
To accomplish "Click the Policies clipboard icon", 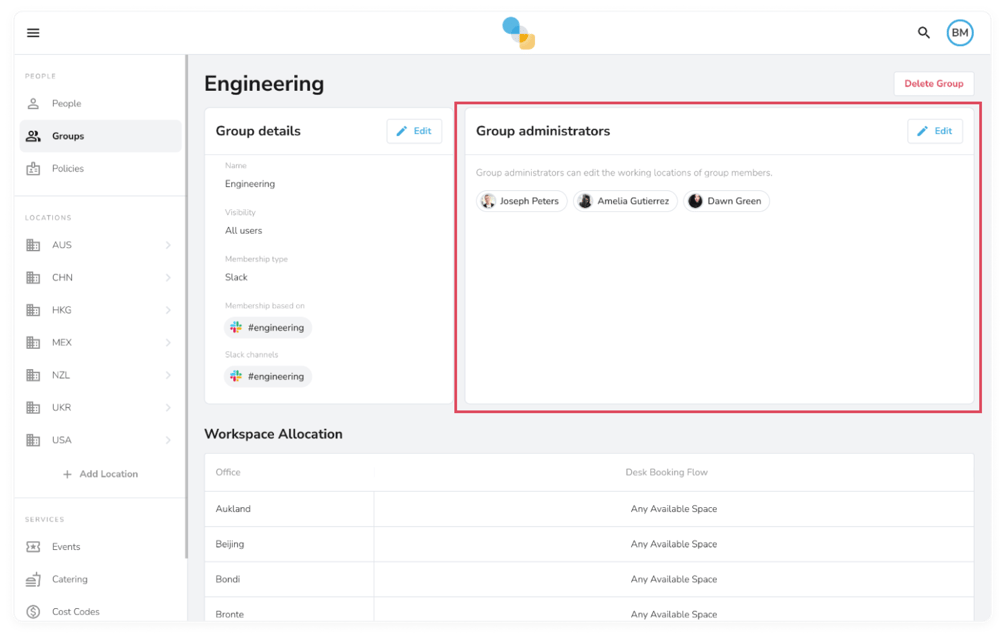I will click(31, 168).
